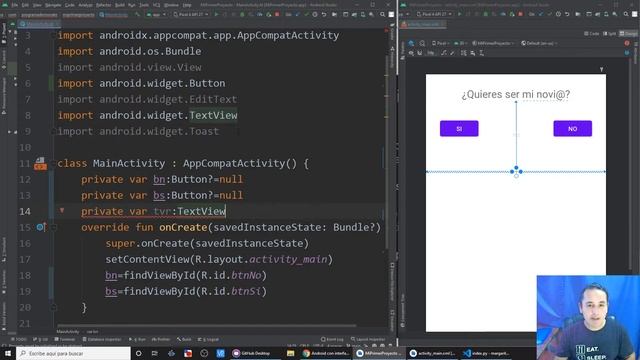
Task: Open the Layout Inspector panel
Action: click(x=368, y=340)
